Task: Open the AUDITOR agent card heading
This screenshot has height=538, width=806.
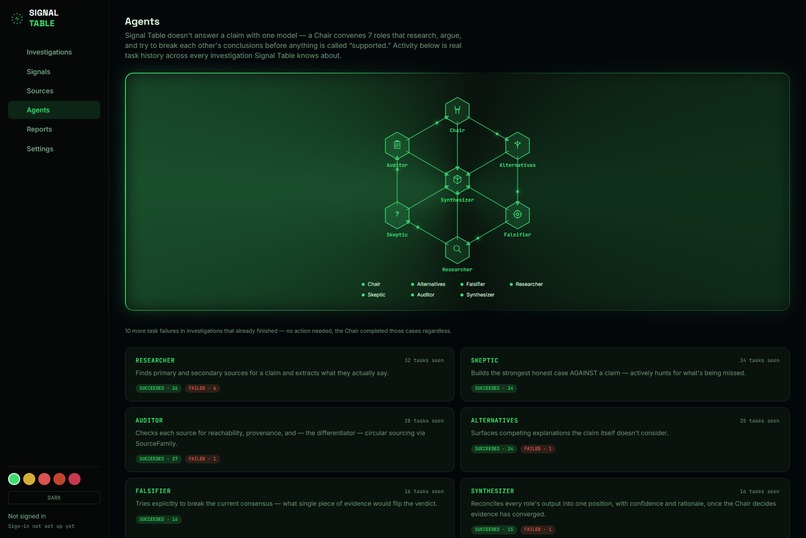Action: (x=149, y=420)
